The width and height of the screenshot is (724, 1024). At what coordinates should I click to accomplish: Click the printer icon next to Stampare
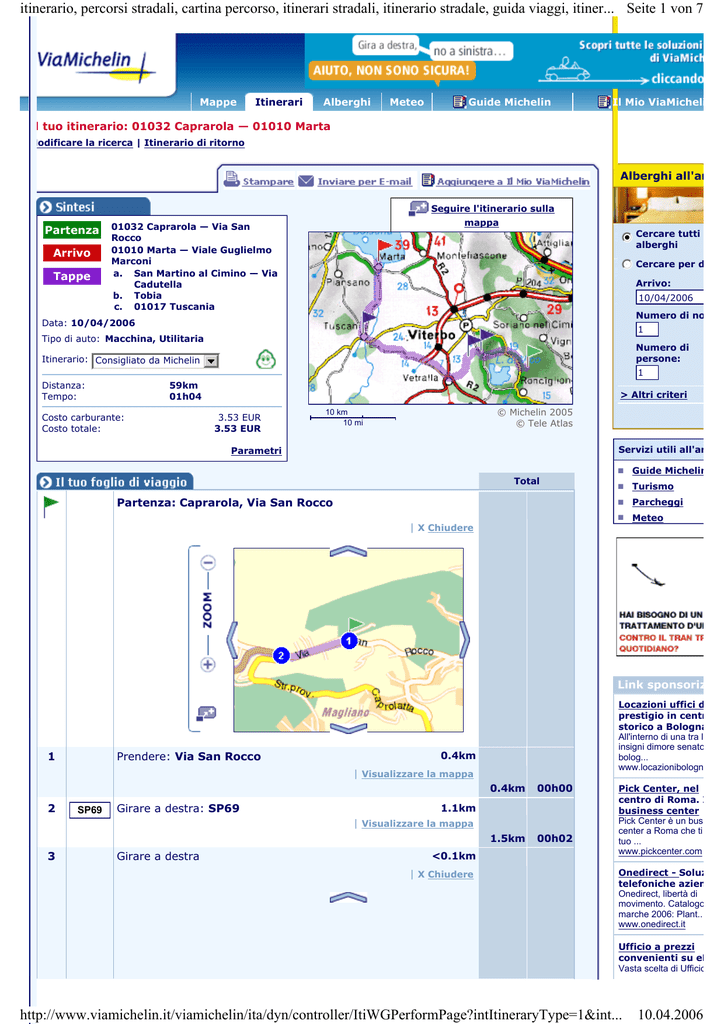click(231, 179)
